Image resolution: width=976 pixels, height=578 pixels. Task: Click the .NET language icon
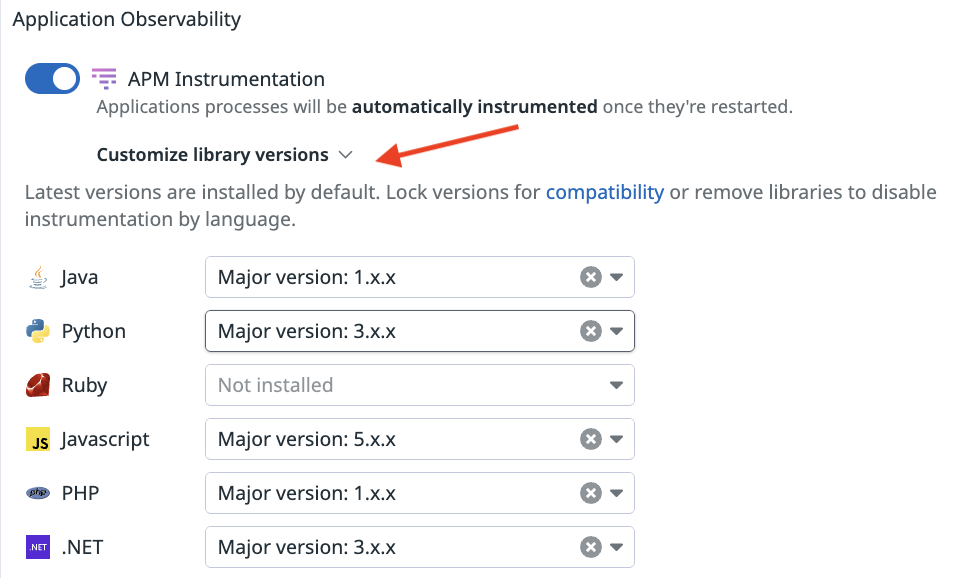coord(38,547)
